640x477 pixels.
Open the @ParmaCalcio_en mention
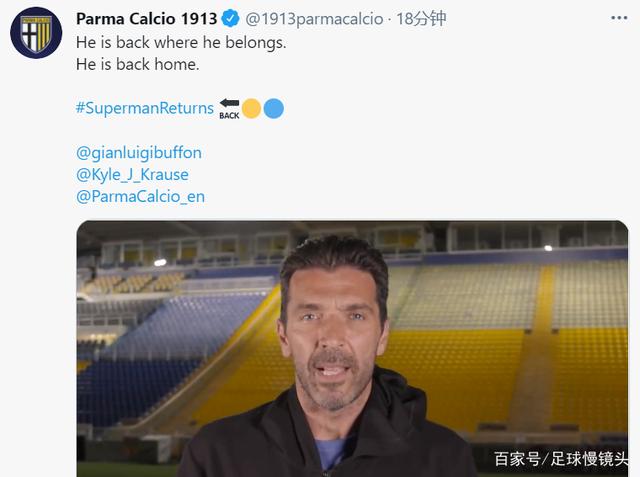[140, 197]
